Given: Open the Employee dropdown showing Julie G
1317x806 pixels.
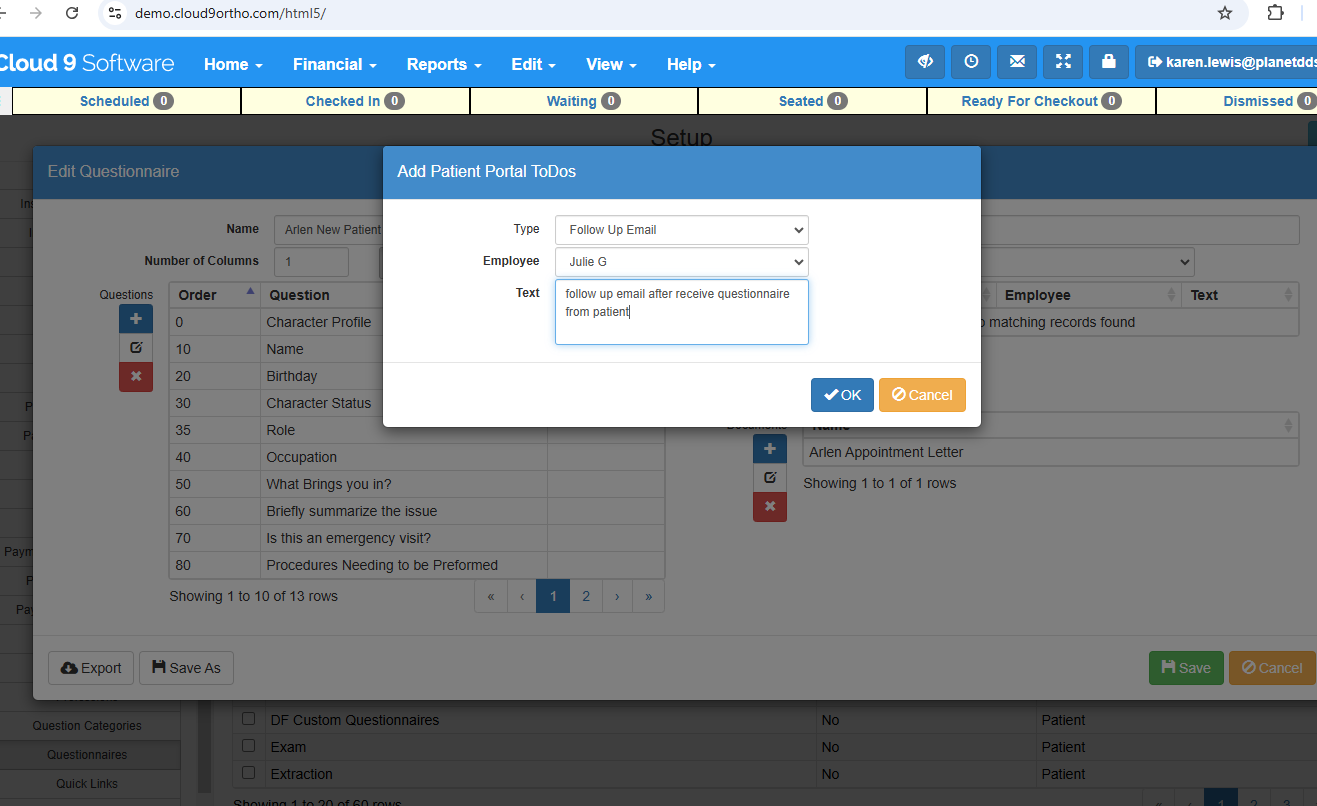Looking at the screenshot, I should click(x=682, y=262).
